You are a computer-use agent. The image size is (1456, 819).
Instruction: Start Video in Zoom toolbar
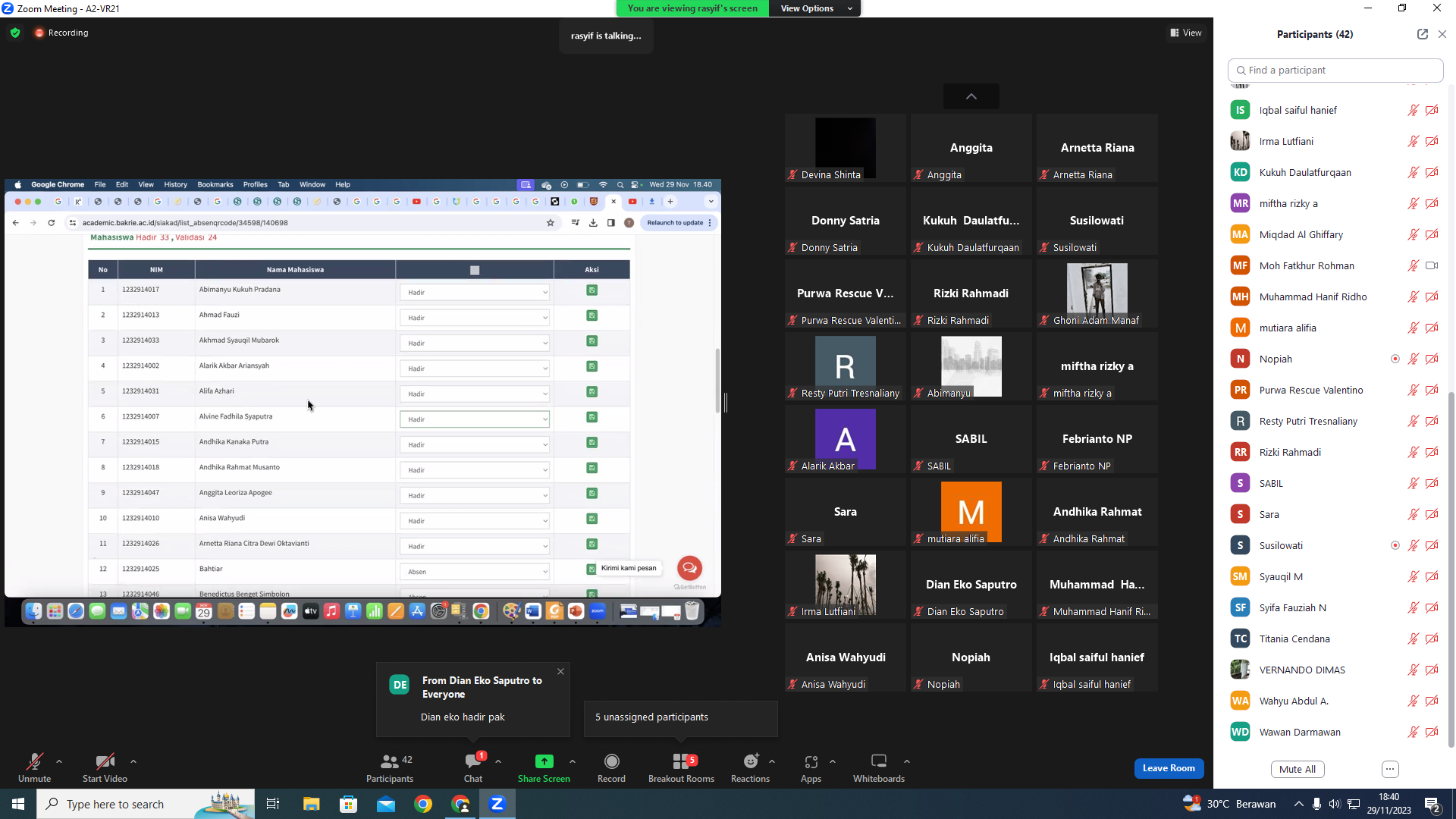pos(105,767)
